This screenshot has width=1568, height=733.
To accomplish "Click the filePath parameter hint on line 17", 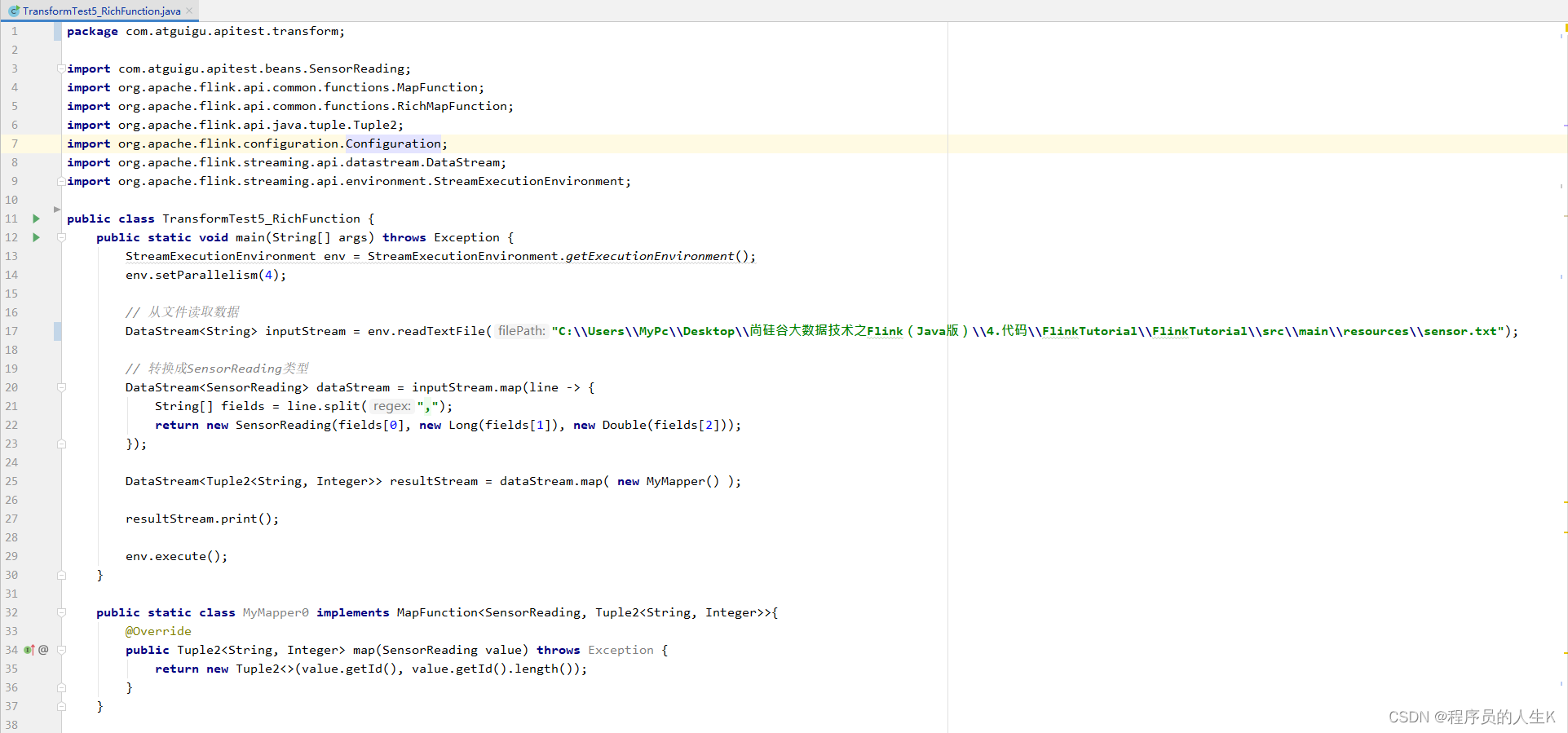I will click(521, 331).
